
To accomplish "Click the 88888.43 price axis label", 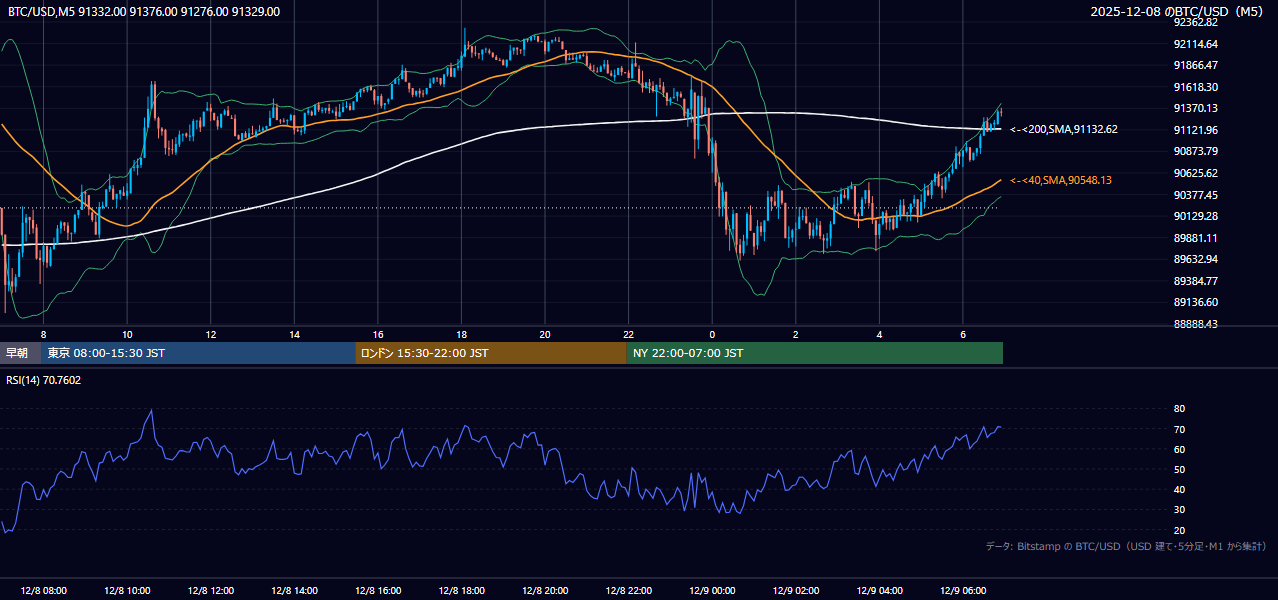I will click(x=1196, y=324).
